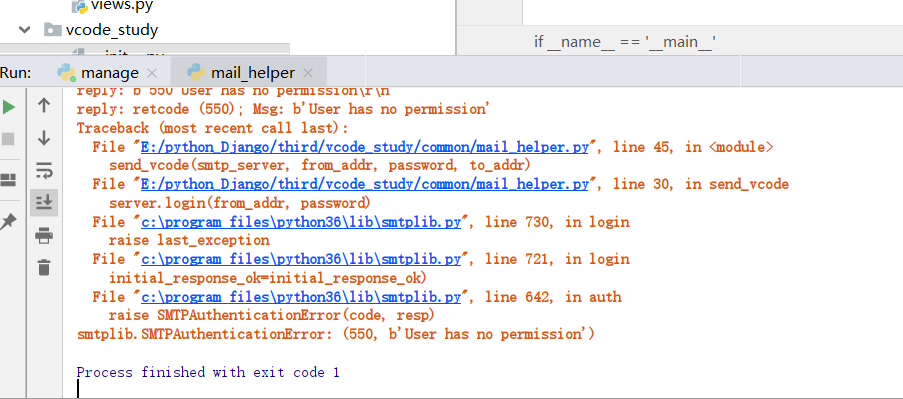
Task: Close the mail_helper run tab
Action: [x=308, y=74]
